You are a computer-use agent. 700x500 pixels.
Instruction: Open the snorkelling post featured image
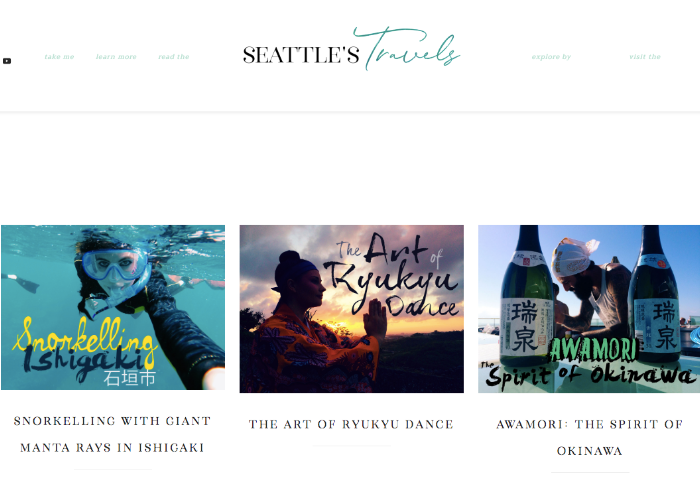(x=113, y=308)
